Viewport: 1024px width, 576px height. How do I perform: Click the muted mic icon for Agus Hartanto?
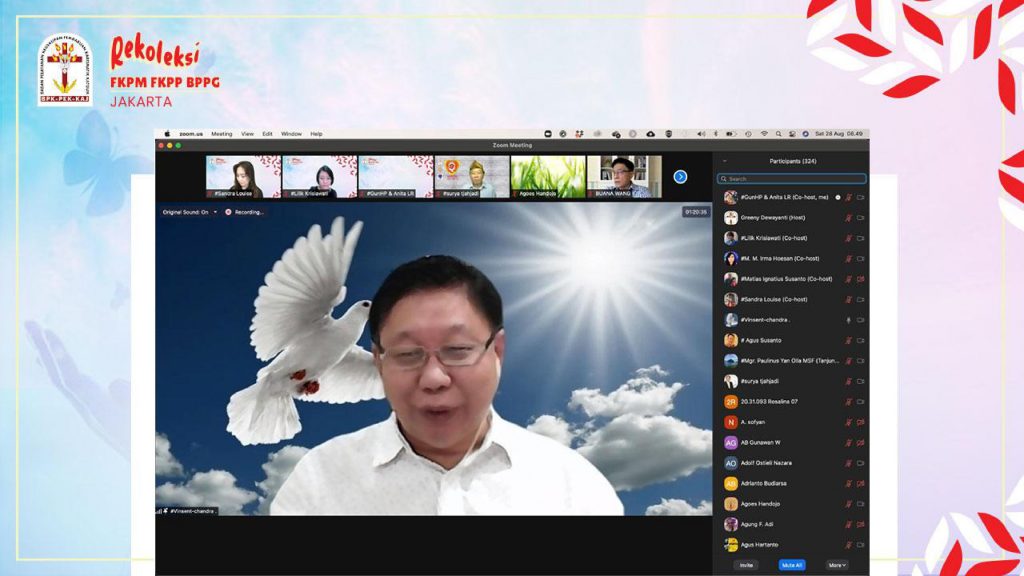click(x=849, y=545)
